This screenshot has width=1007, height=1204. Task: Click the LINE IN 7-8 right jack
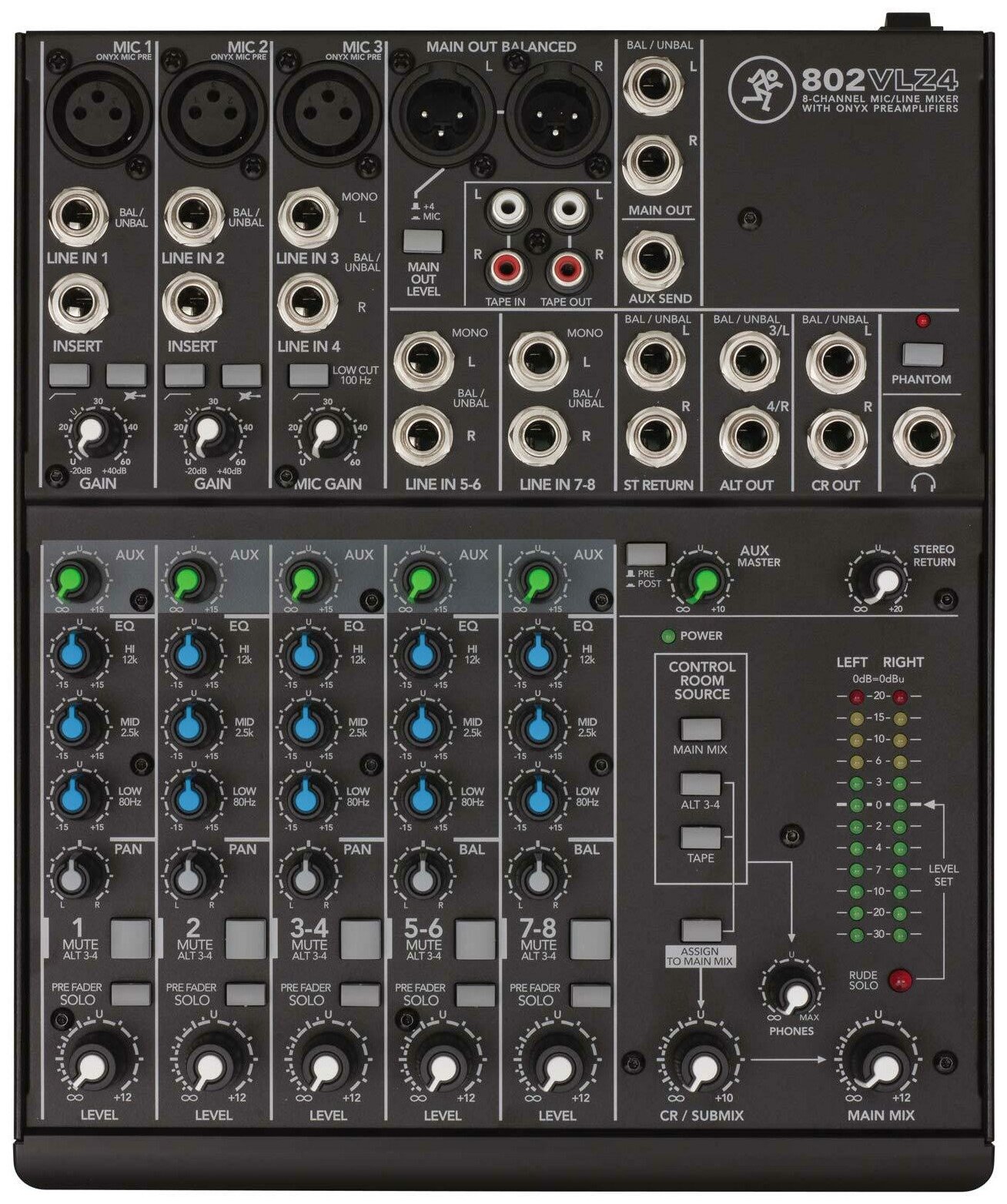pyautogui.click(x=540, y=436)
